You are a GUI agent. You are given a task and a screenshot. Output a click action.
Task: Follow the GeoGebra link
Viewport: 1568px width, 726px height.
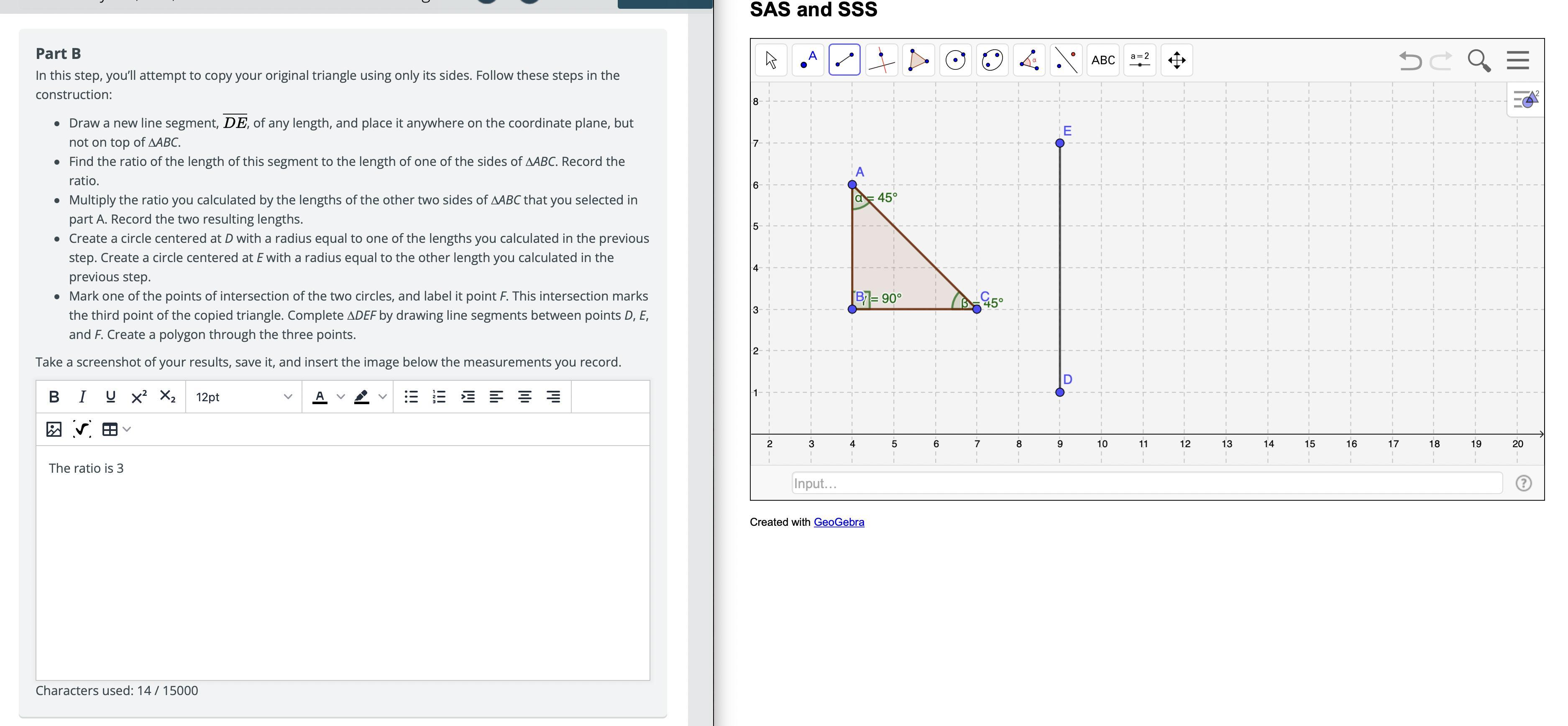(838, 522)
